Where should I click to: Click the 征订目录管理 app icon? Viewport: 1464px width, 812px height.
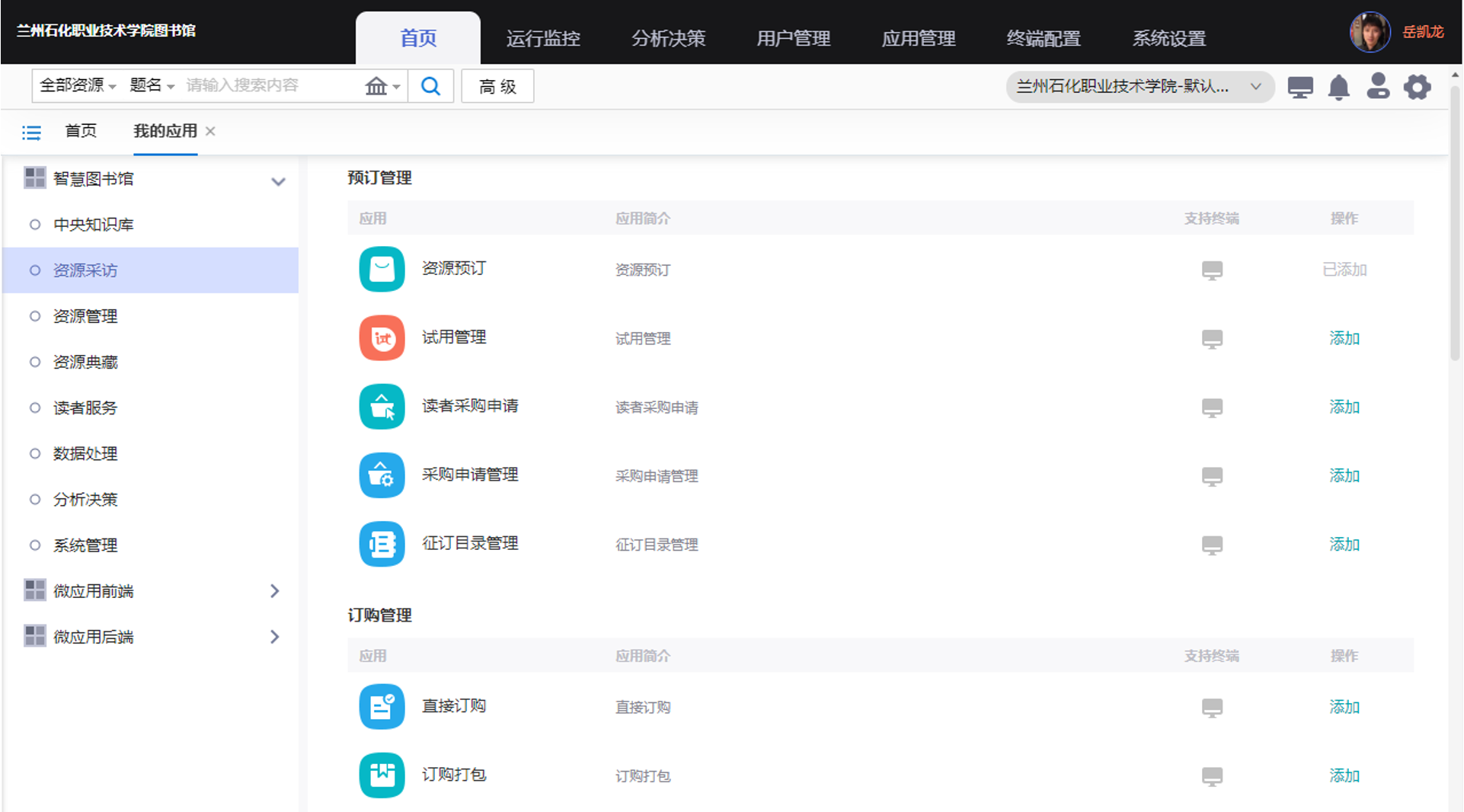(x=382, y=544)
